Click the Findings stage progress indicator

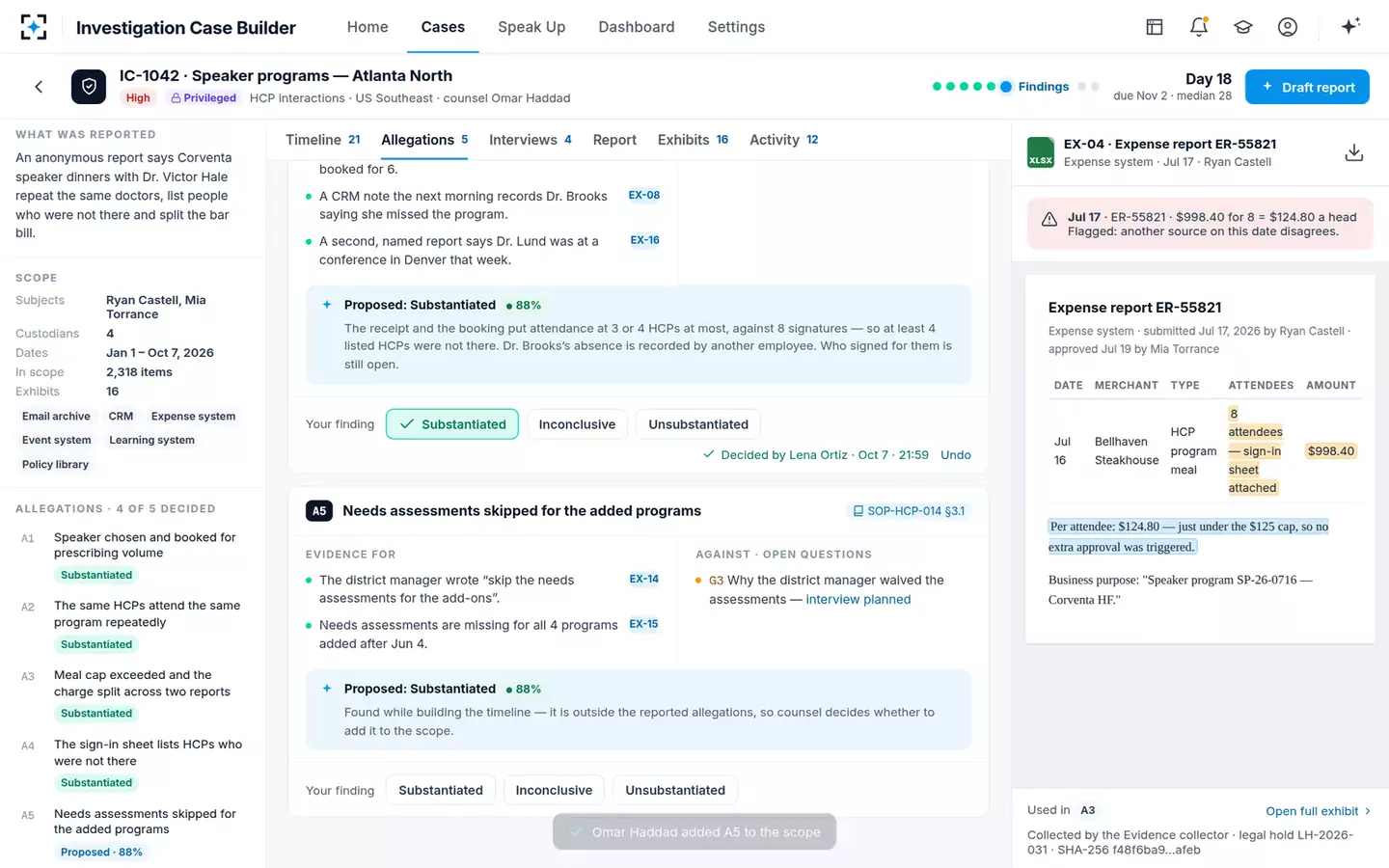click(1035, 87)
